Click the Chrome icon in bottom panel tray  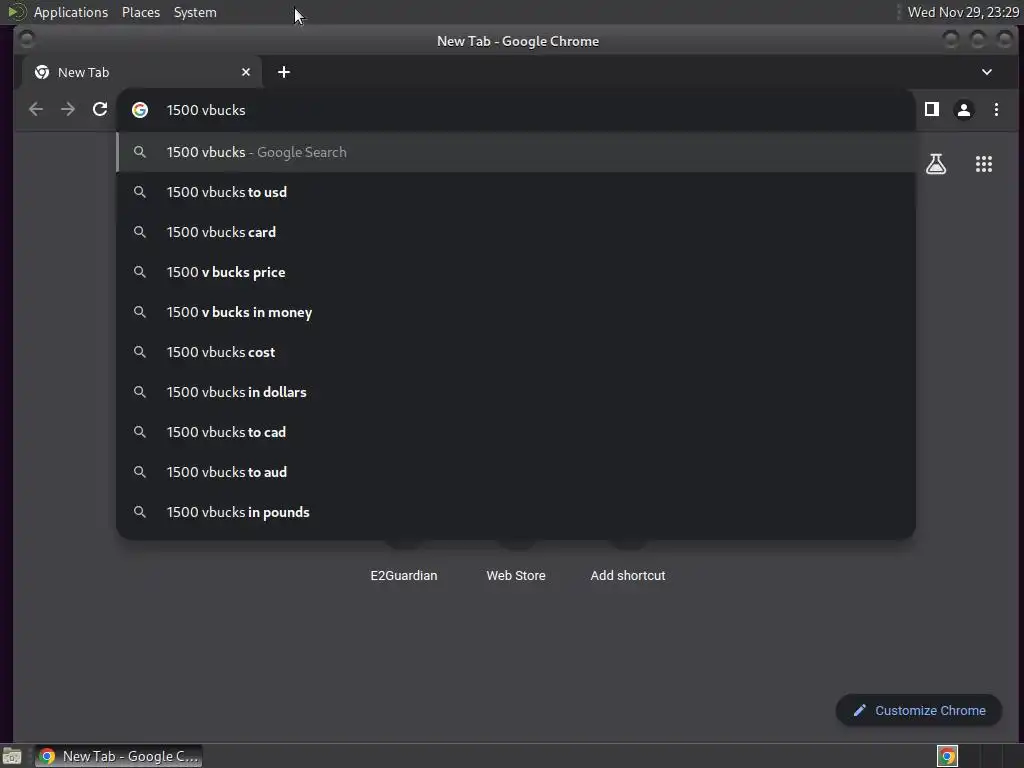[947, 756]
